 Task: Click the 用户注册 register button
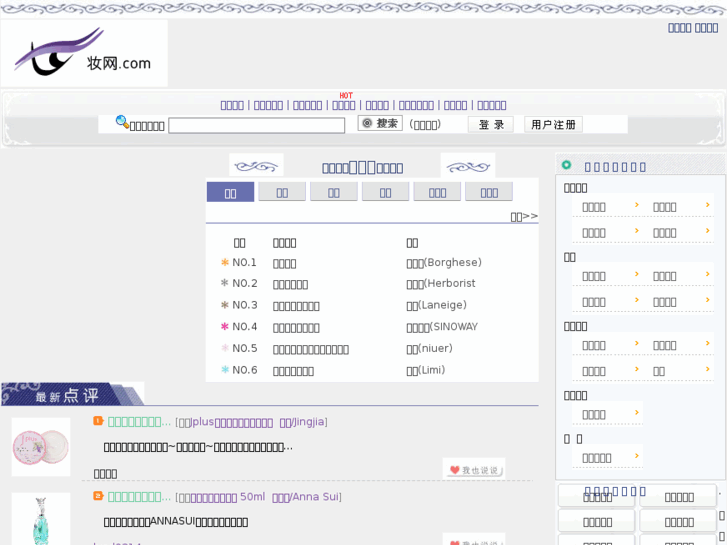pyautogui.click(x=553, y=124)
